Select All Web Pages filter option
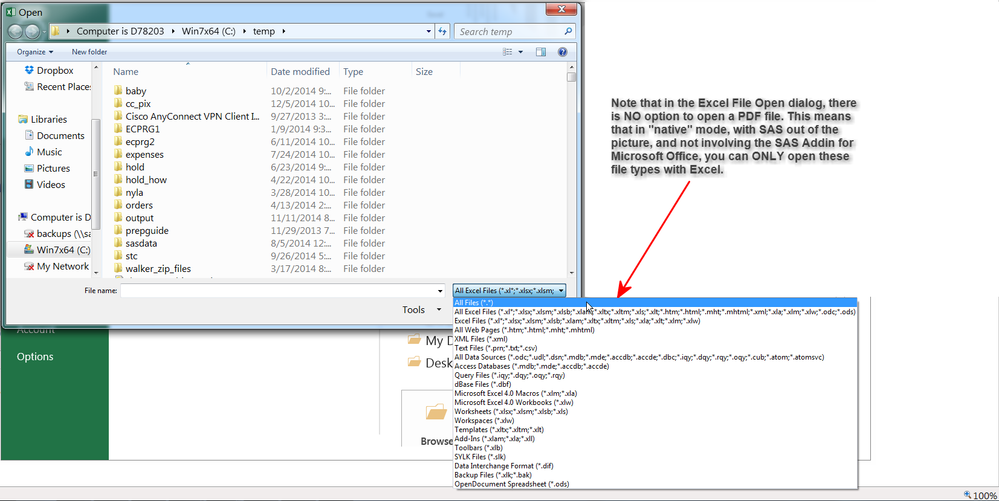999x501 pixels. [x=654, y=330]
